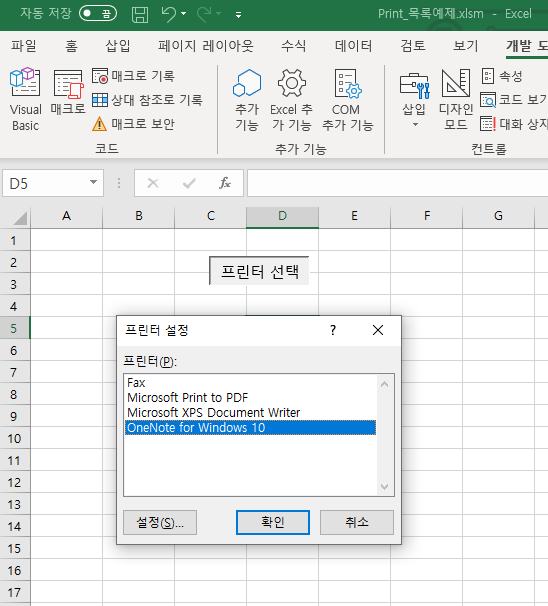The width and height of the screenshot is (548, 606).
Task: Click the 프린터 선택 sheet button
Action: [x=259, y=271]
